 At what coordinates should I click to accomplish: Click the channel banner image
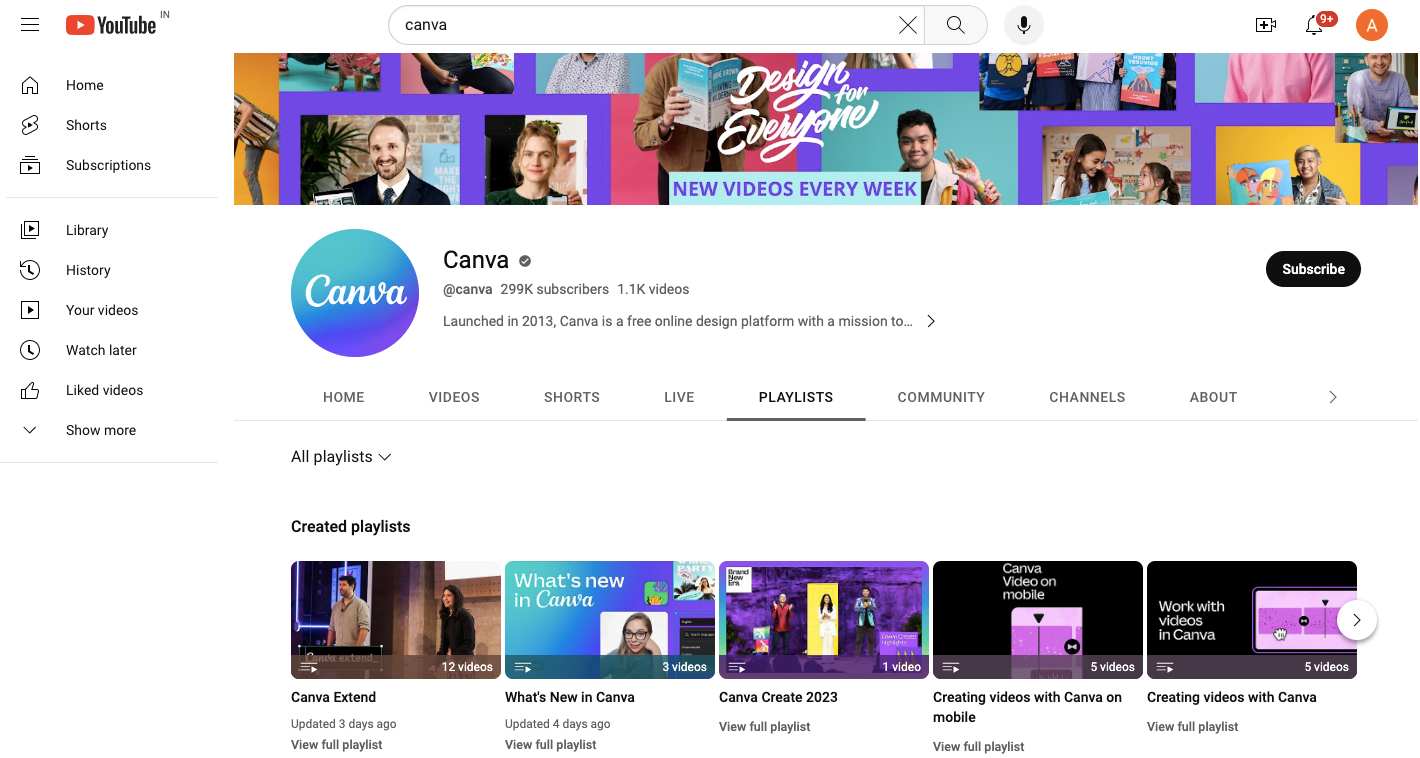826,129
